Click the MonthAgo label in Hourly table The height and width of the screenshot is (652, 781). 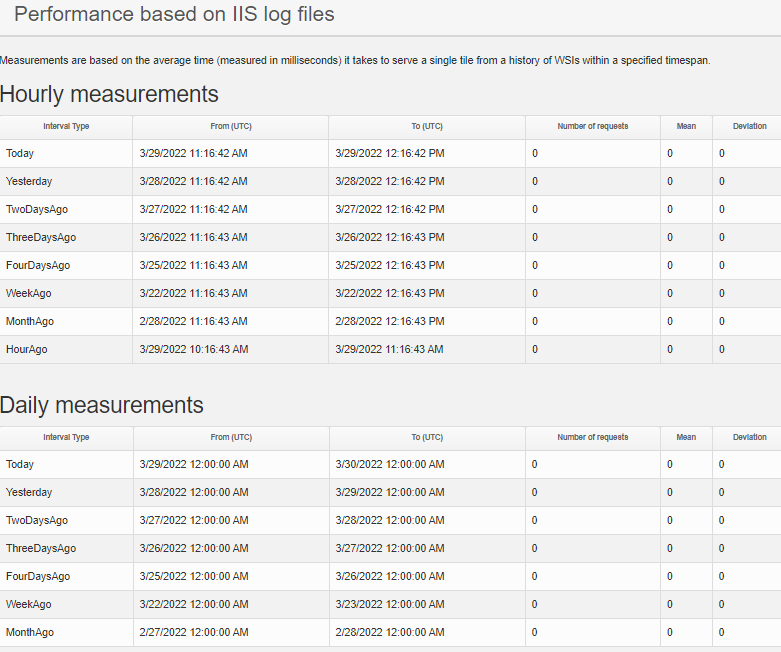point(30,322)
